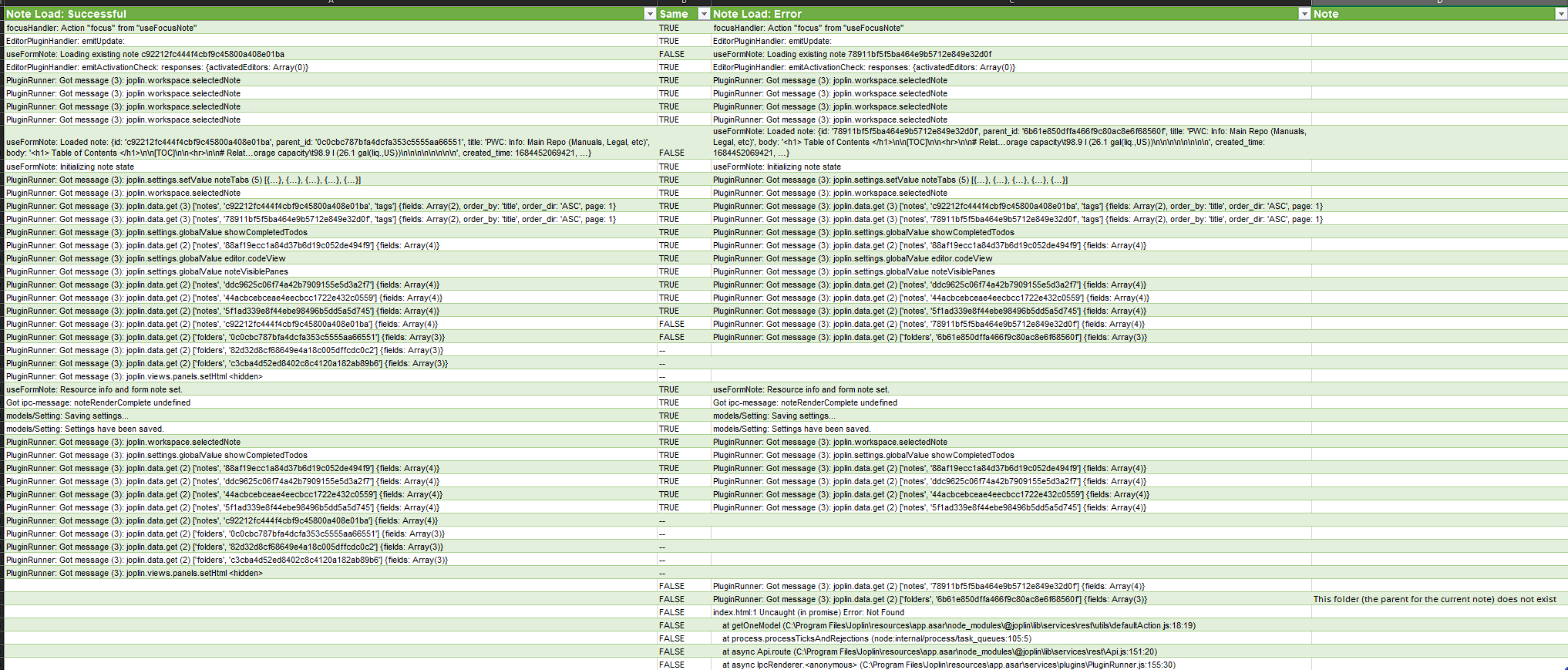The image size is (1568, 670).
Task: Click the "Loaded note" cell with id 78911bf5
Action: [x=1011, y=143]
